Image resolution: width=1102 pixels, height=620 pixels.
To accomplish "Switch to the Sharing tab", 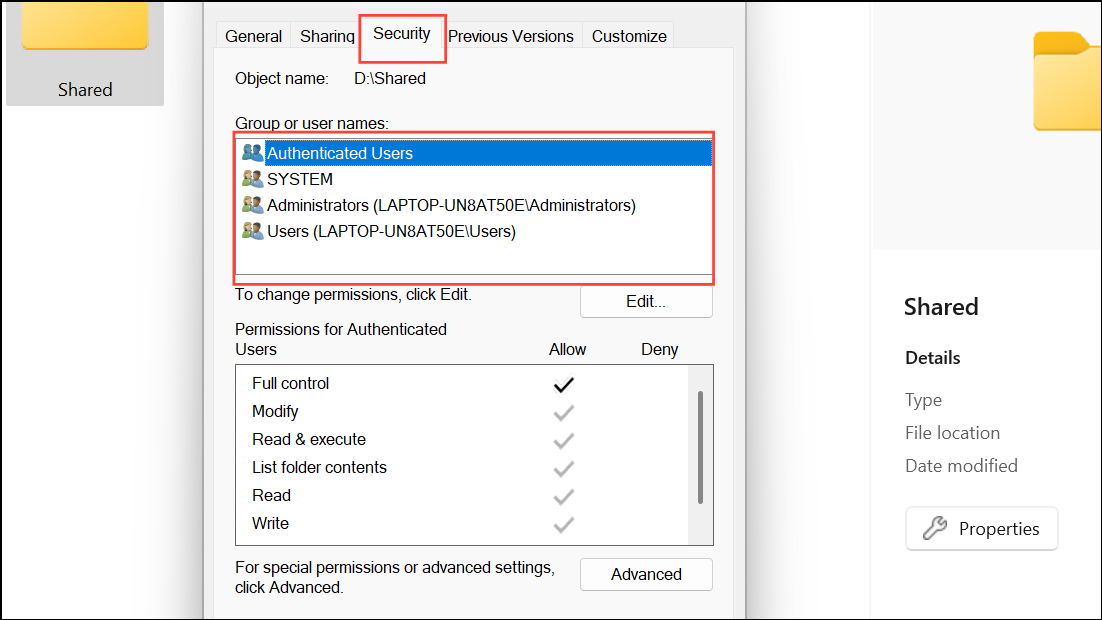I will point(326,35).
